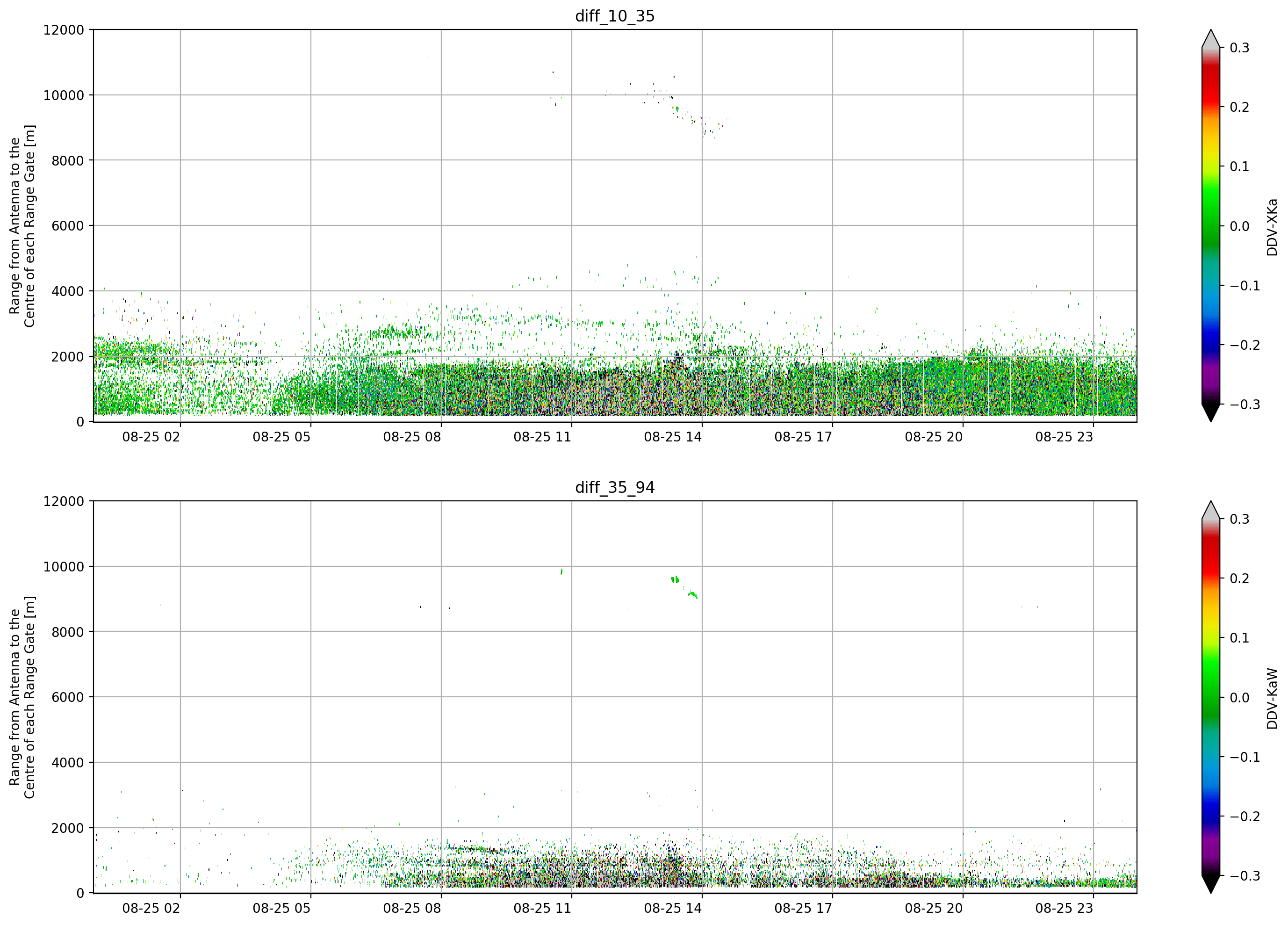Click the −0.3 tick on DDV-KaW colorbar

point(1245,876)
